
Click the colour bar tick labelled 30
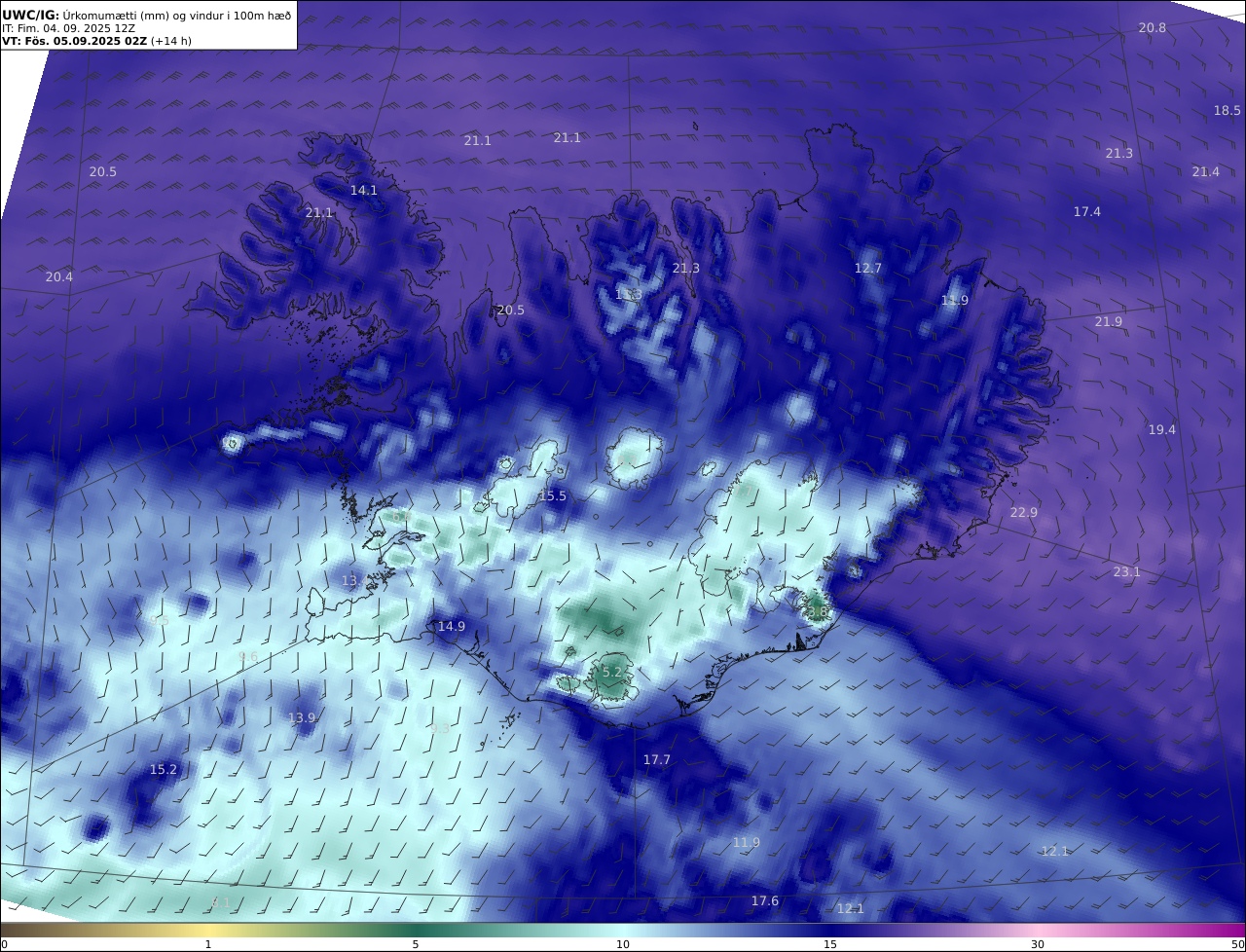(x=1038, y=944)
